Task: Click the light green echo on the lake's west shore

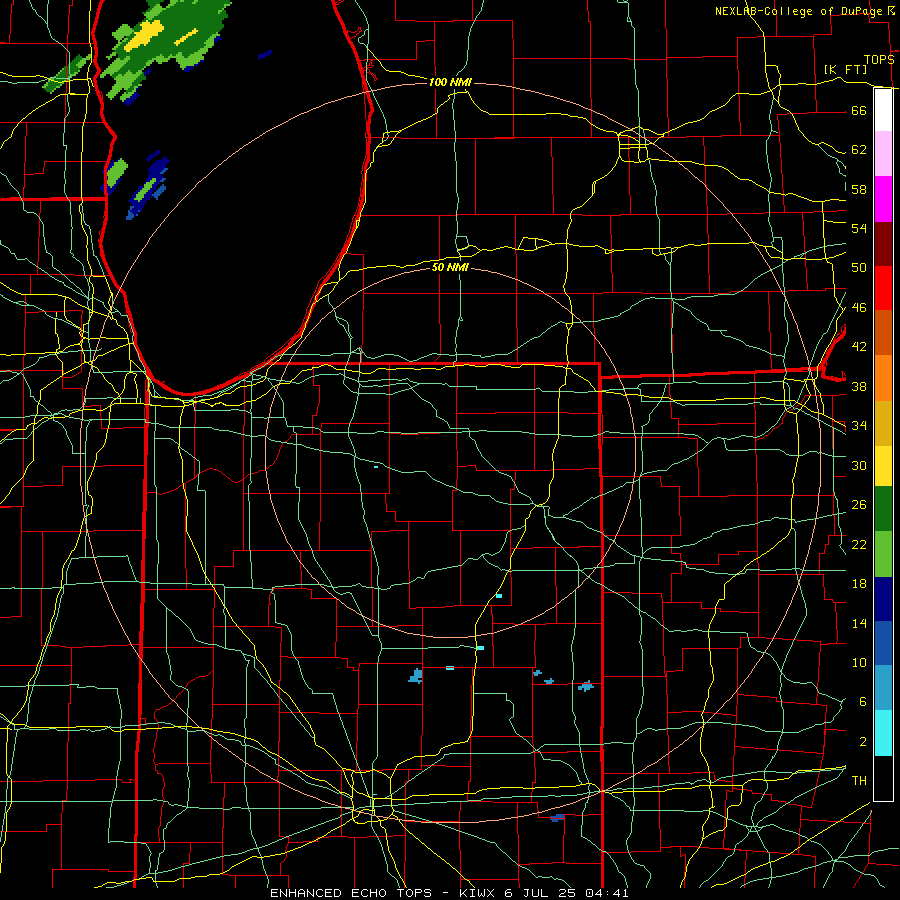Action: click(x=117, y=172)
